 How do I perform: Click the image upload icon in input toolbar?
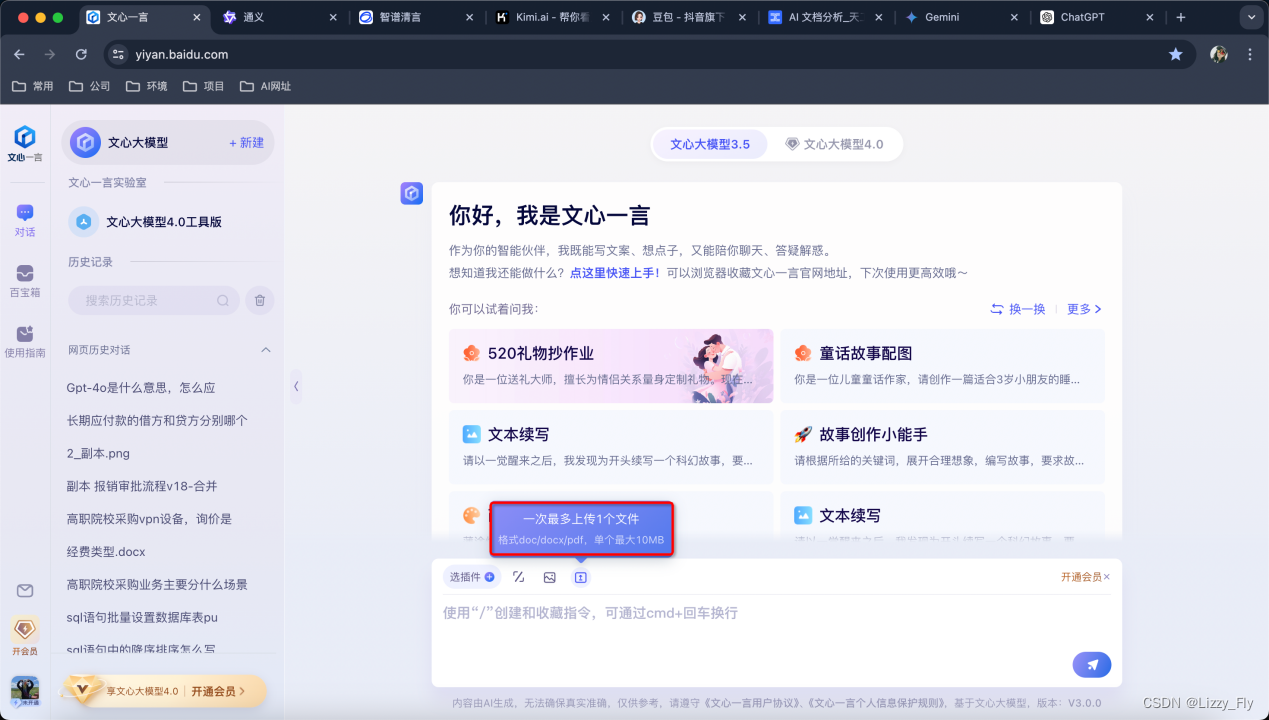[x=549, y=577]
